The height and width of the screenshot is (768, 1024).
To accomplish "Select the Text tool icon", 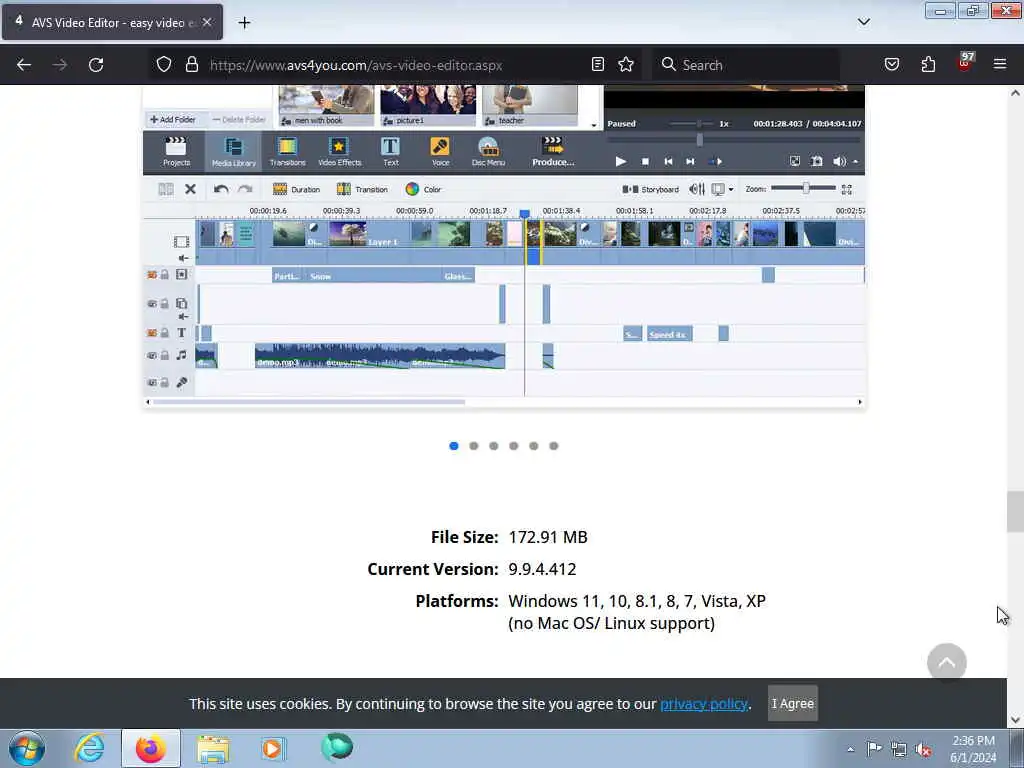I will click(391, 152).
